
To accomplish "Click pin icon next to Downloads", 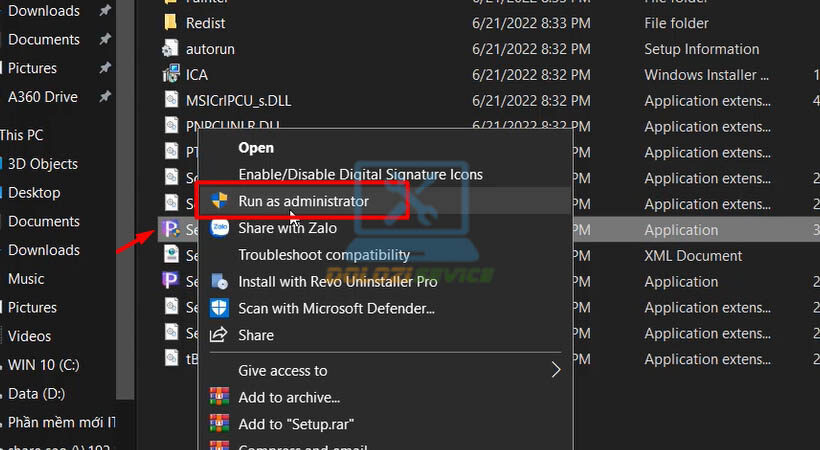I will 105,10.
